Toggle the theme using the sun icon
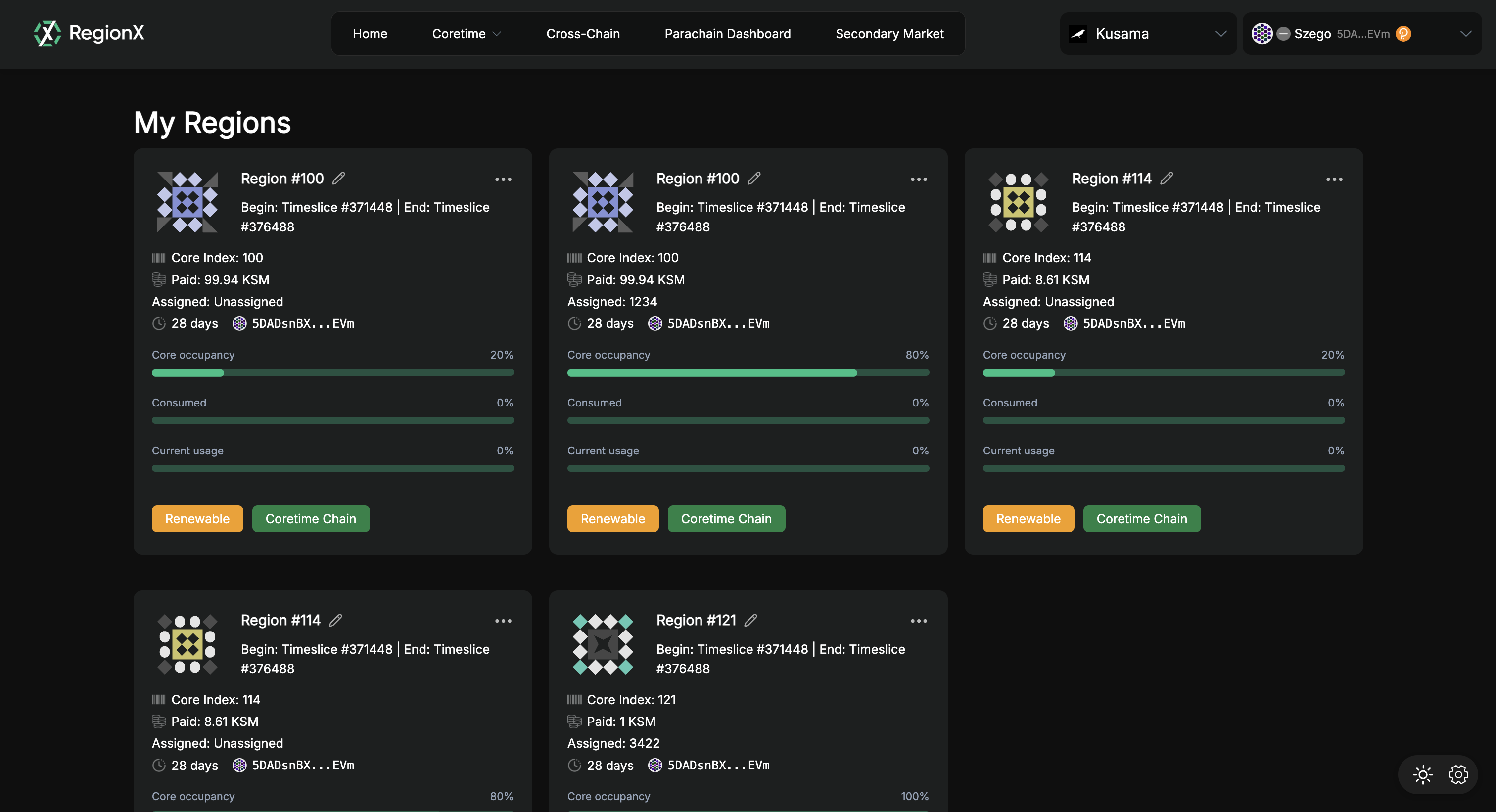1496x812 pixels. coord(1423,774)
